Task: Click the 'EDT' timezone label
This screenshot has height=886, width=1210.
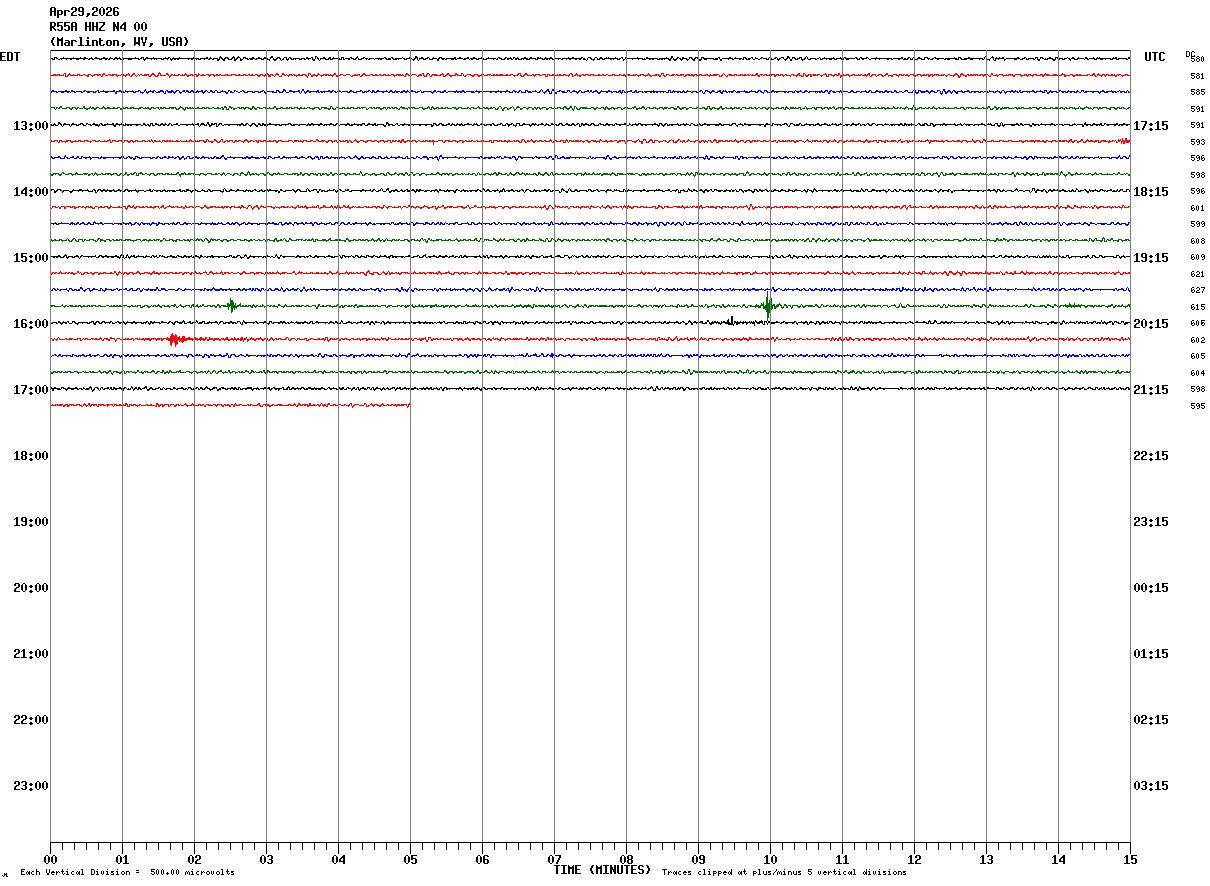Action: pos(10,57)
